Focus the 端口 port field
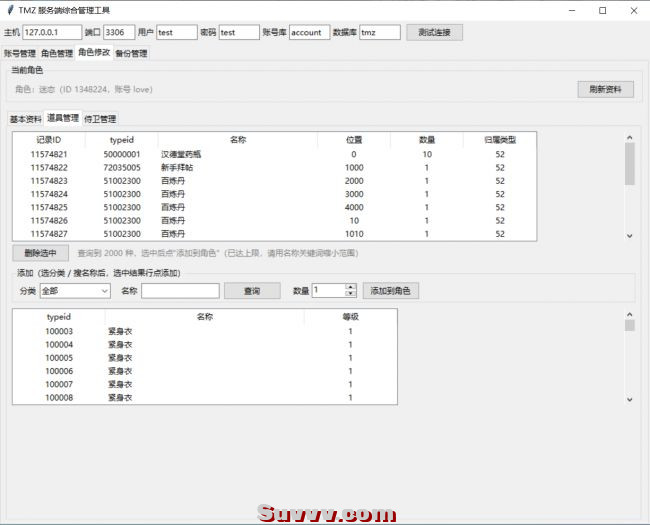 [119, 32]
